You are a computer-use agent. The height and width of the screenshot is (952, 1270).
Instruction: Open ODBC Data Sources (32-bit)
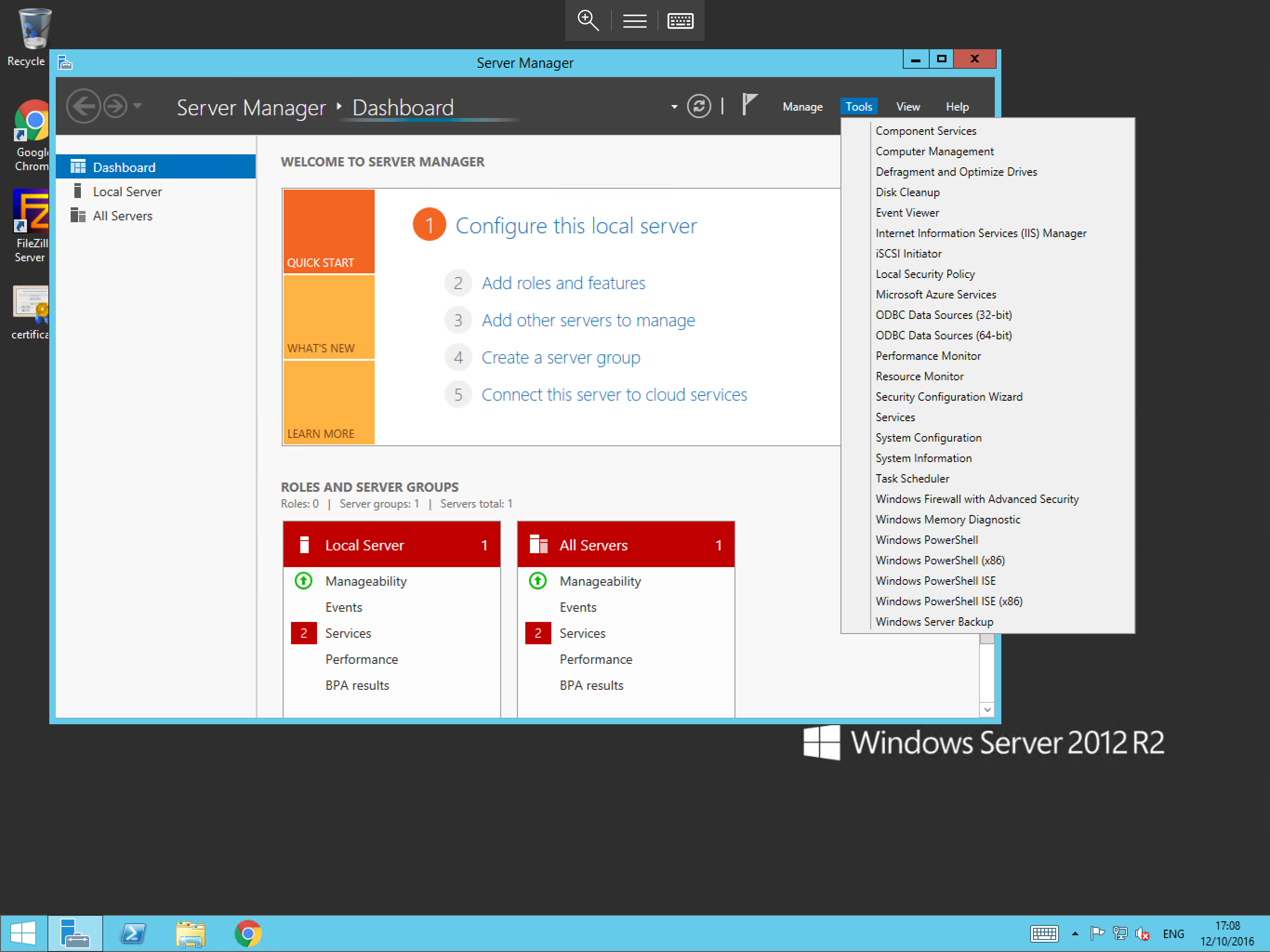(987, 315)
